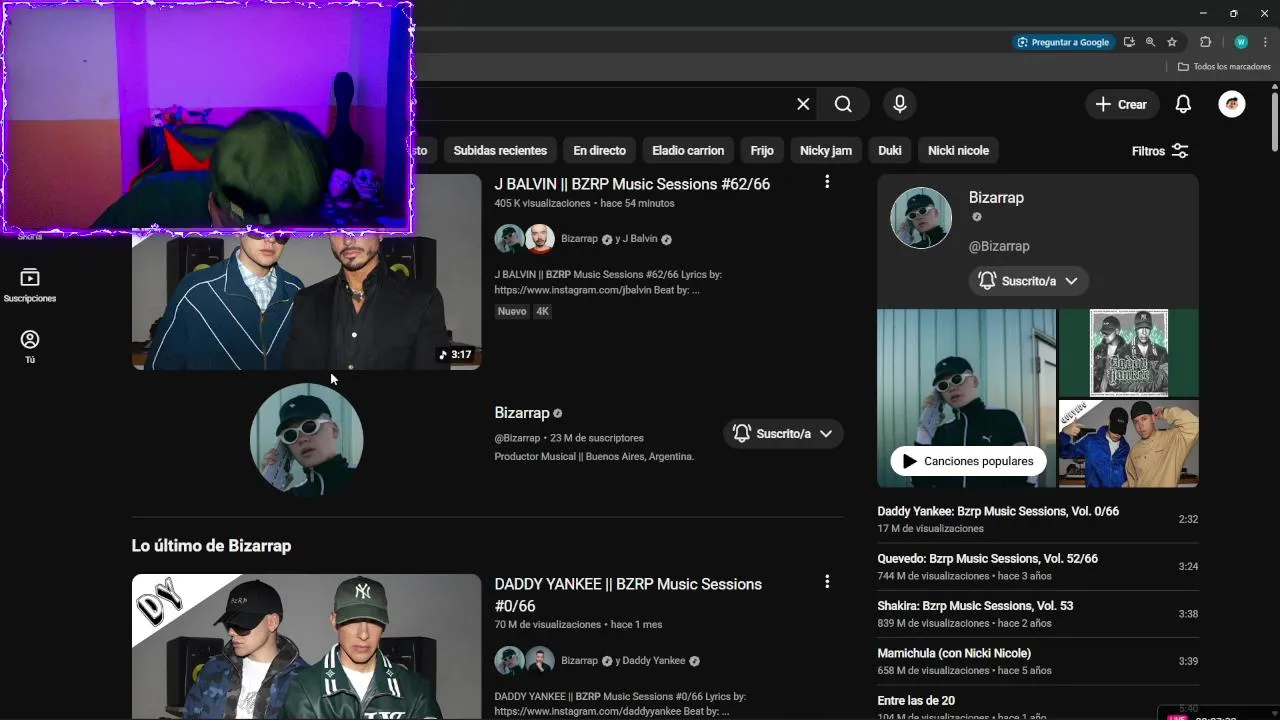Open the browser profile W icon
Viewport: 1280px width, 720px height.
[x=1241, y=42]
